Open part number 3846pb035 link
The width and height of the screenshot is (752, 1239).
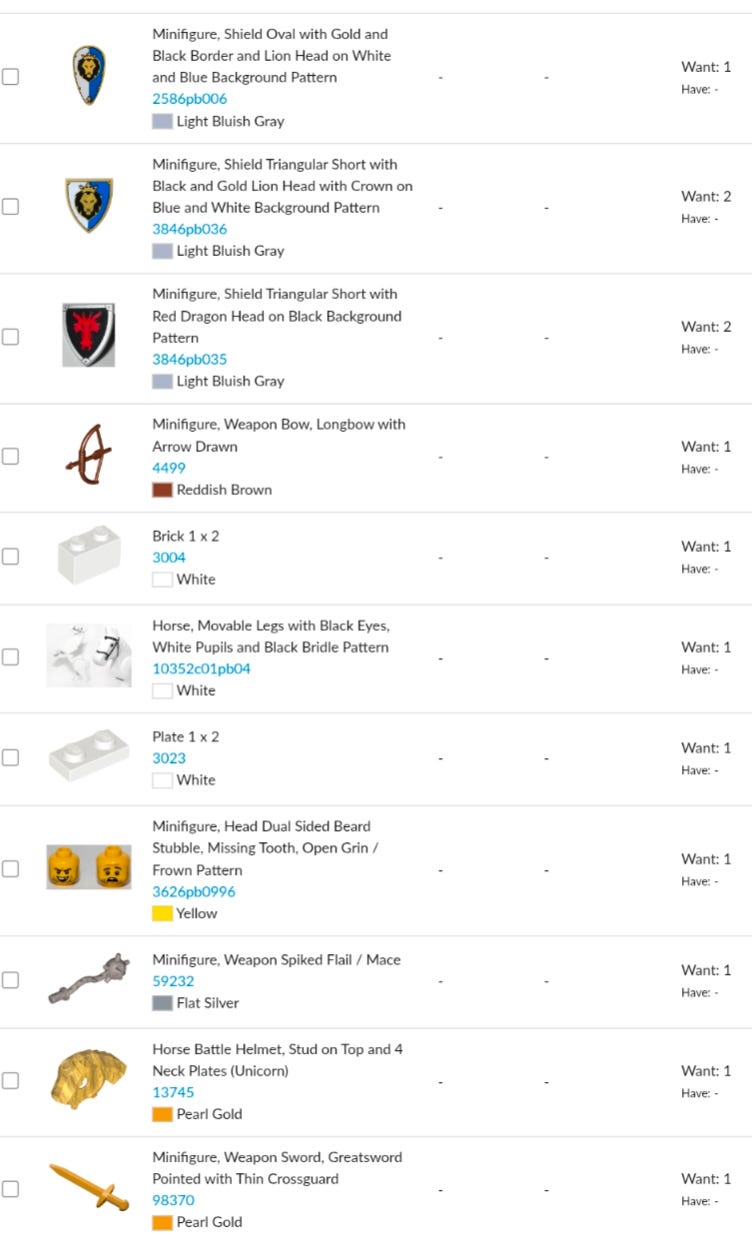[189, 359]
